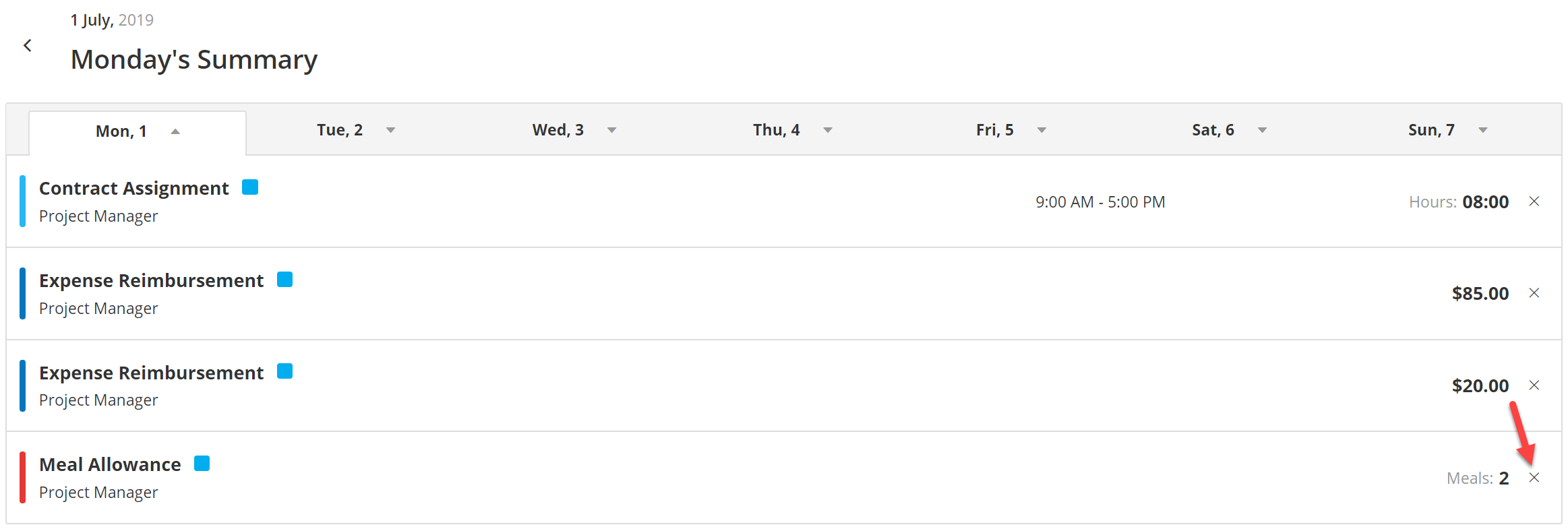
Task: Open the Meal Allowance entry title
Action: 110,464
